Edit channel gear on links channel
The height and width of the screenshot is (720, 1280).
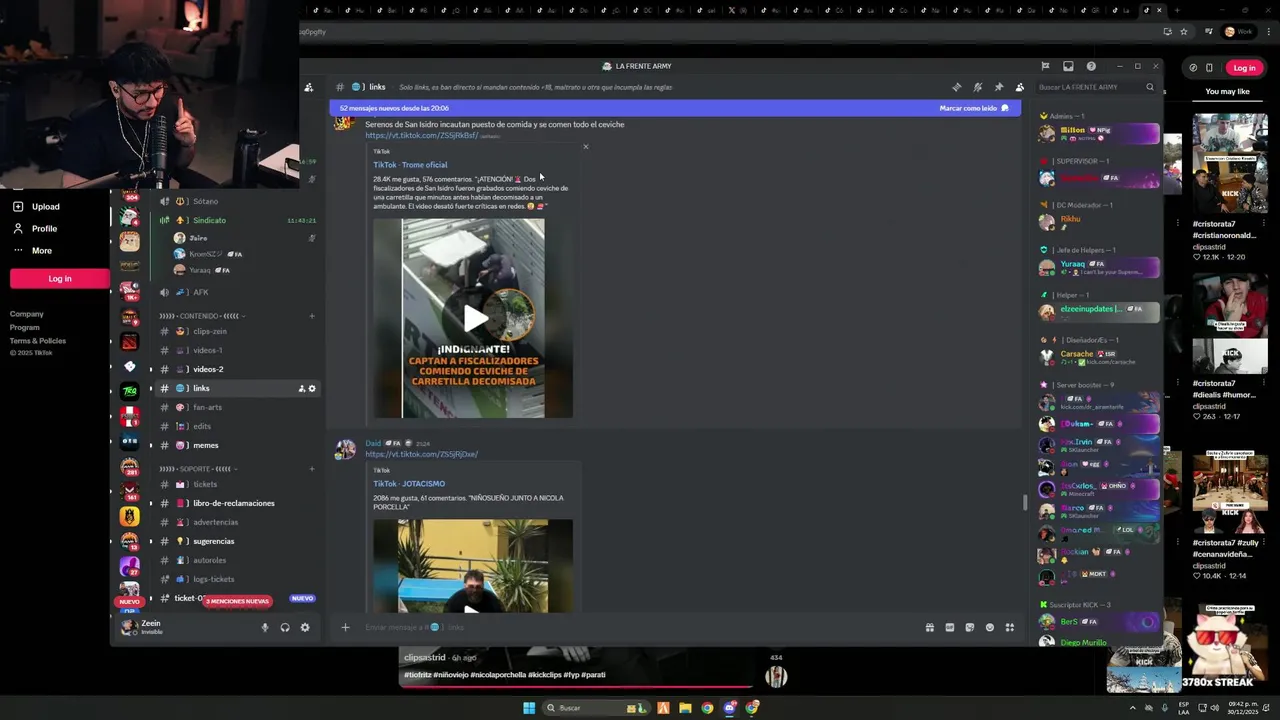click(x=312, y=388)
